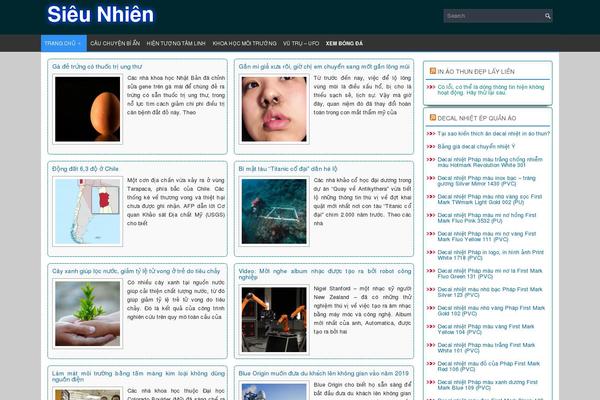Viewport: 600px width, 400px height.
Task: Open First Mark Gold 102 (PVC) link
Action: [x=491, y=311]
